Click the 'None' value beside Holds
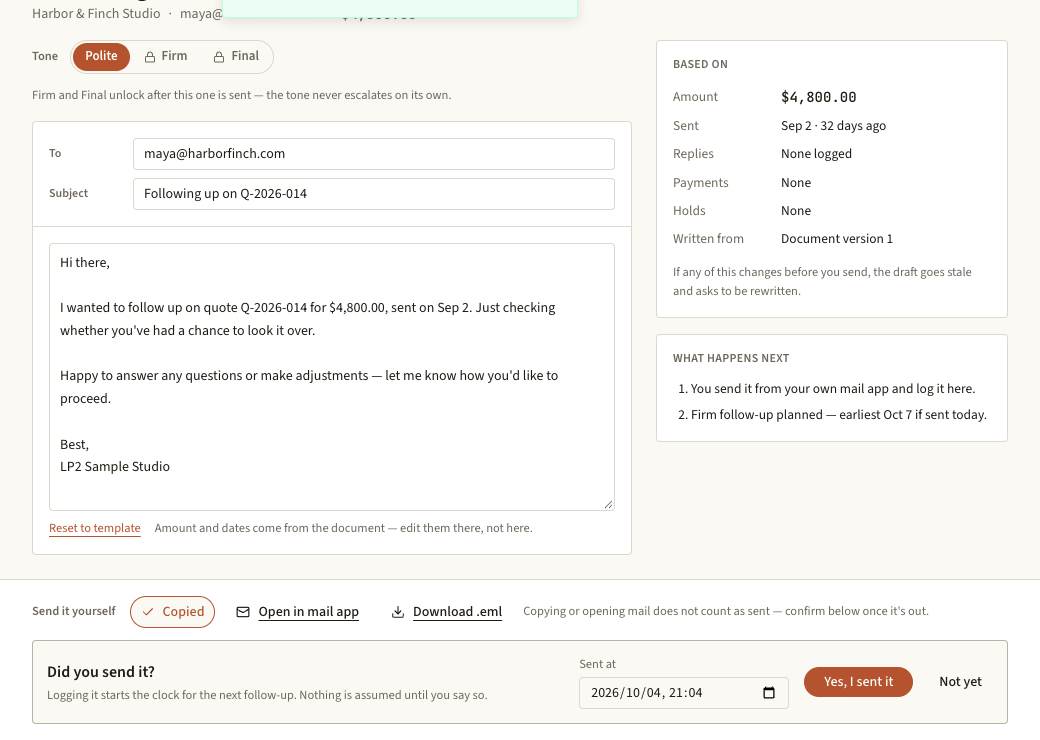 click(x=795, y=211)
